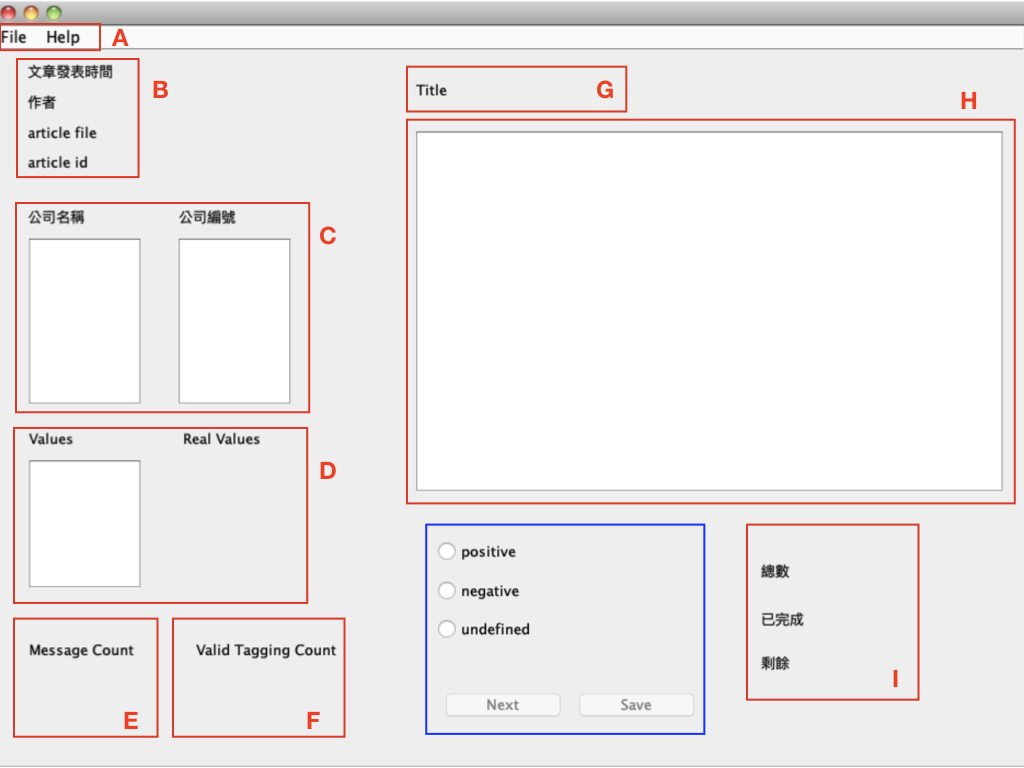The height and width of the screenshot is (768, 1024).
Task: Click the Title label
Action: coord(432,90)
